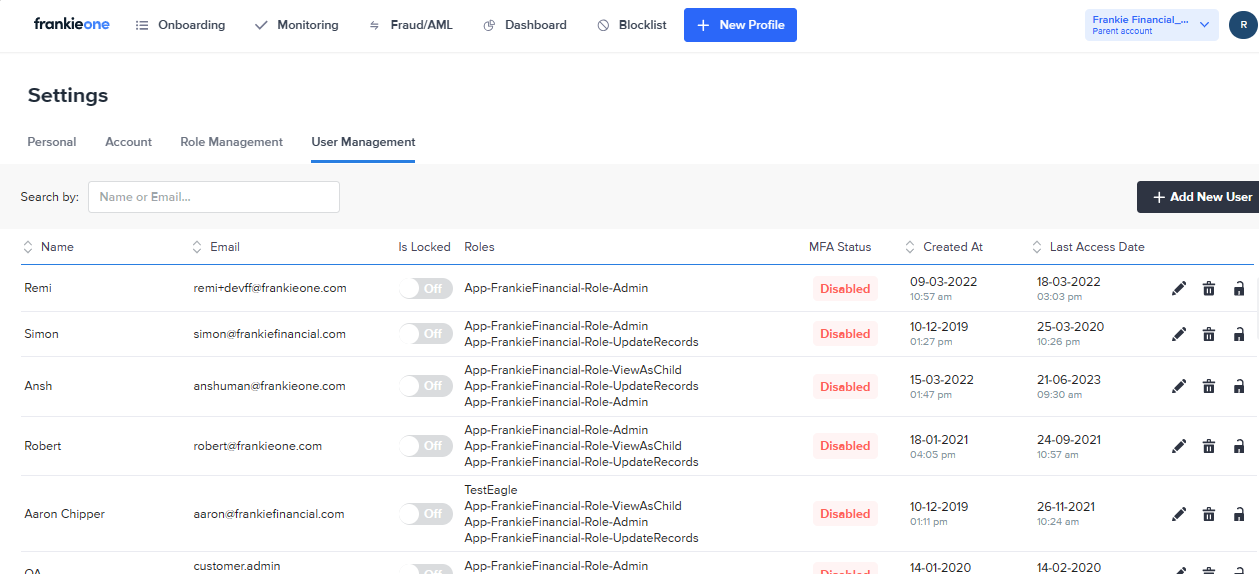
Task: Click lock icon in Remi's row
Action: [1239, 289]
